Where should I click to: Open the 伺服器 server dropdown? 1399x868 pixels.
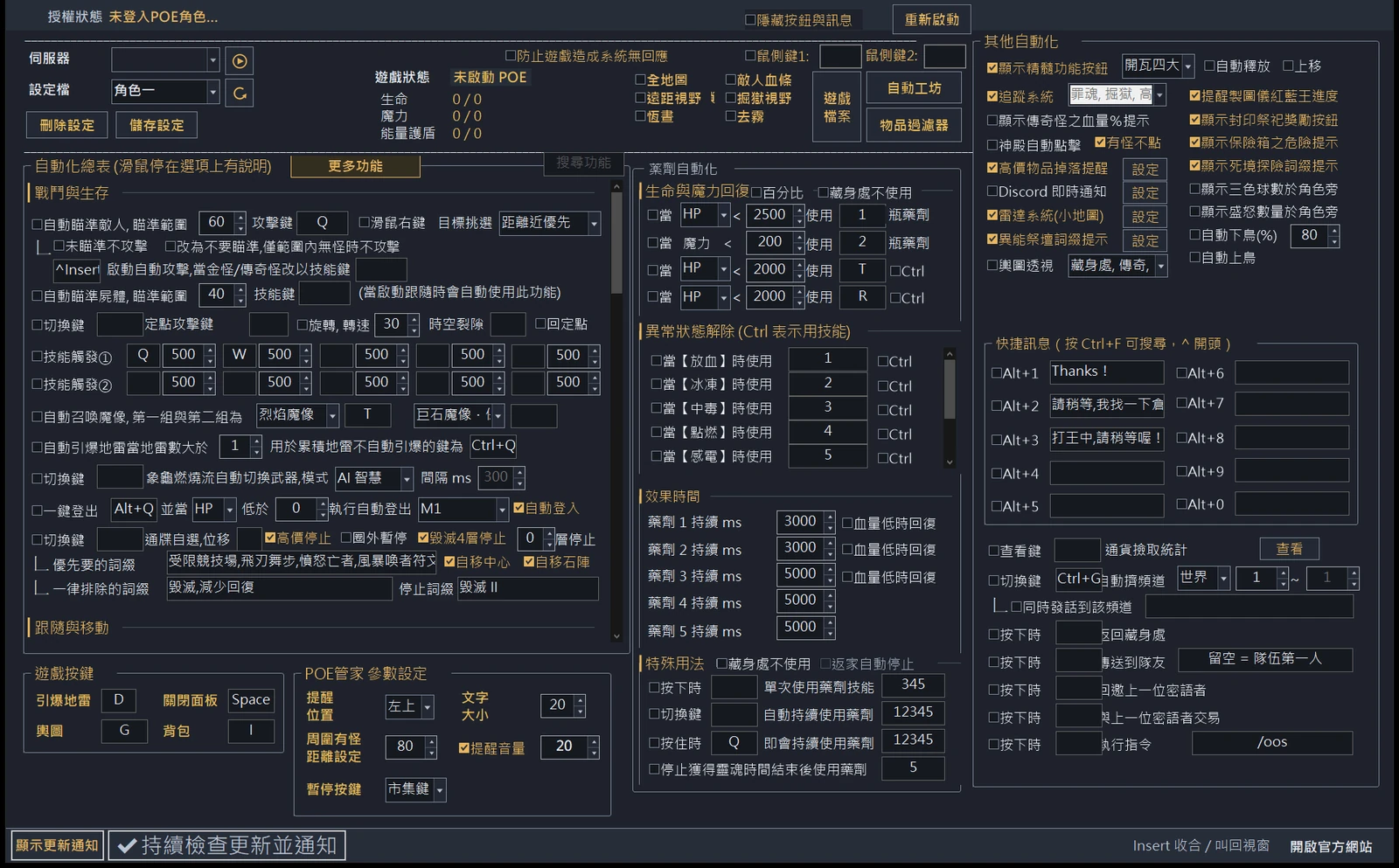click(164, 59)
